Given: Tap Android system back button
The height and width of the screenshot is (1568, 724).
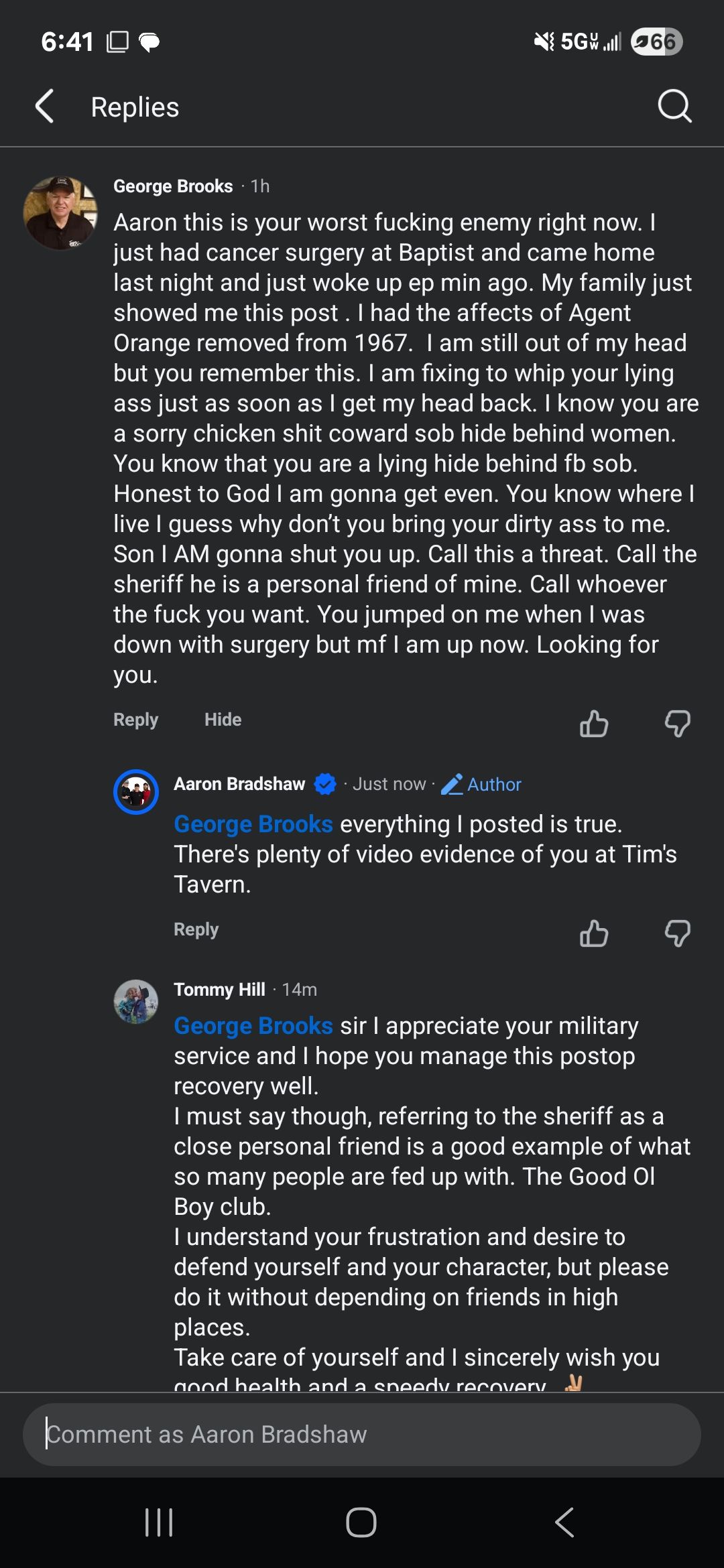Looking at the screenshot, I should click(564, 1522).
